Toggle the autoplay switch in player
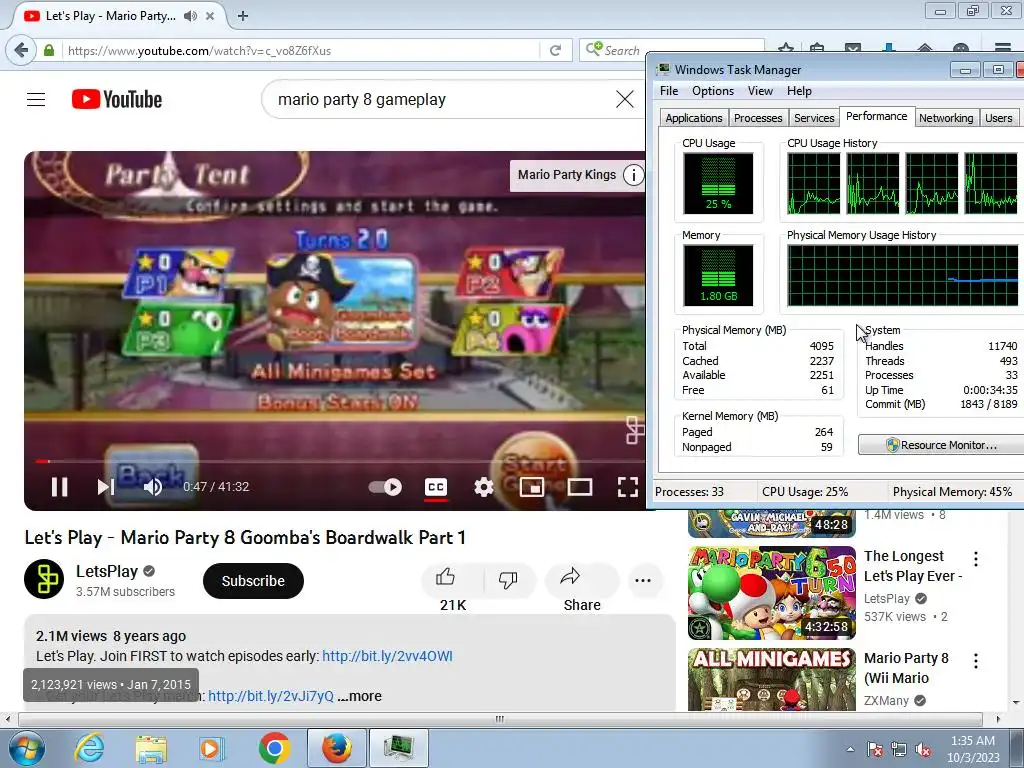1024x768 pixels. [385, 487]
